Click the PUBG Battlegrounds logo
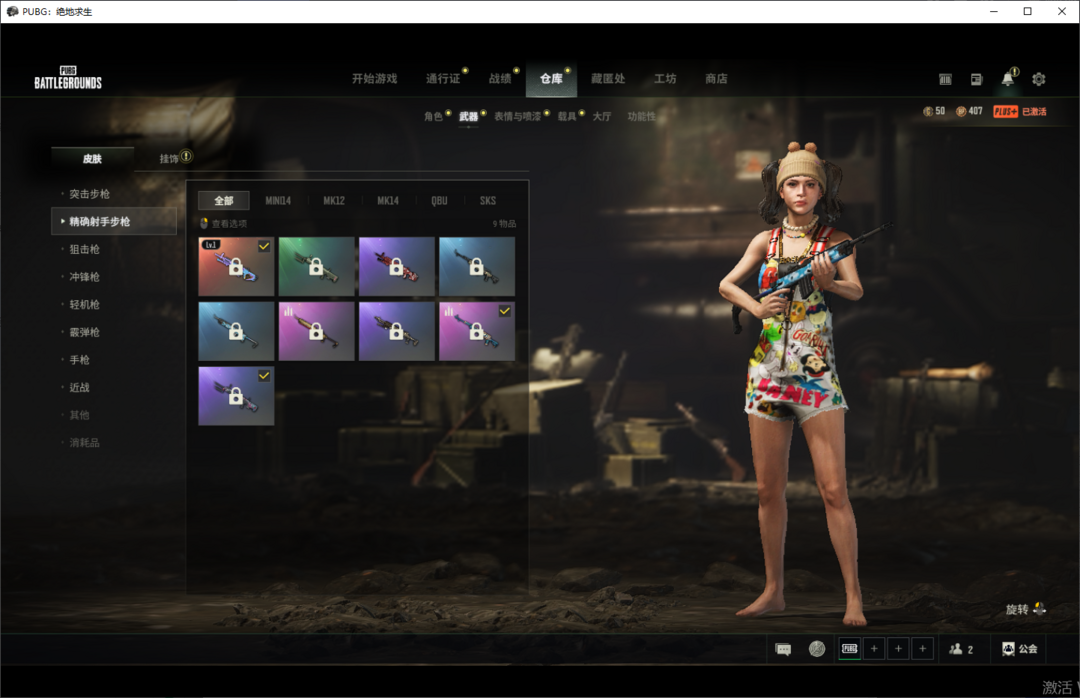This screenshot has width=1080, height=698. [68, 78]
